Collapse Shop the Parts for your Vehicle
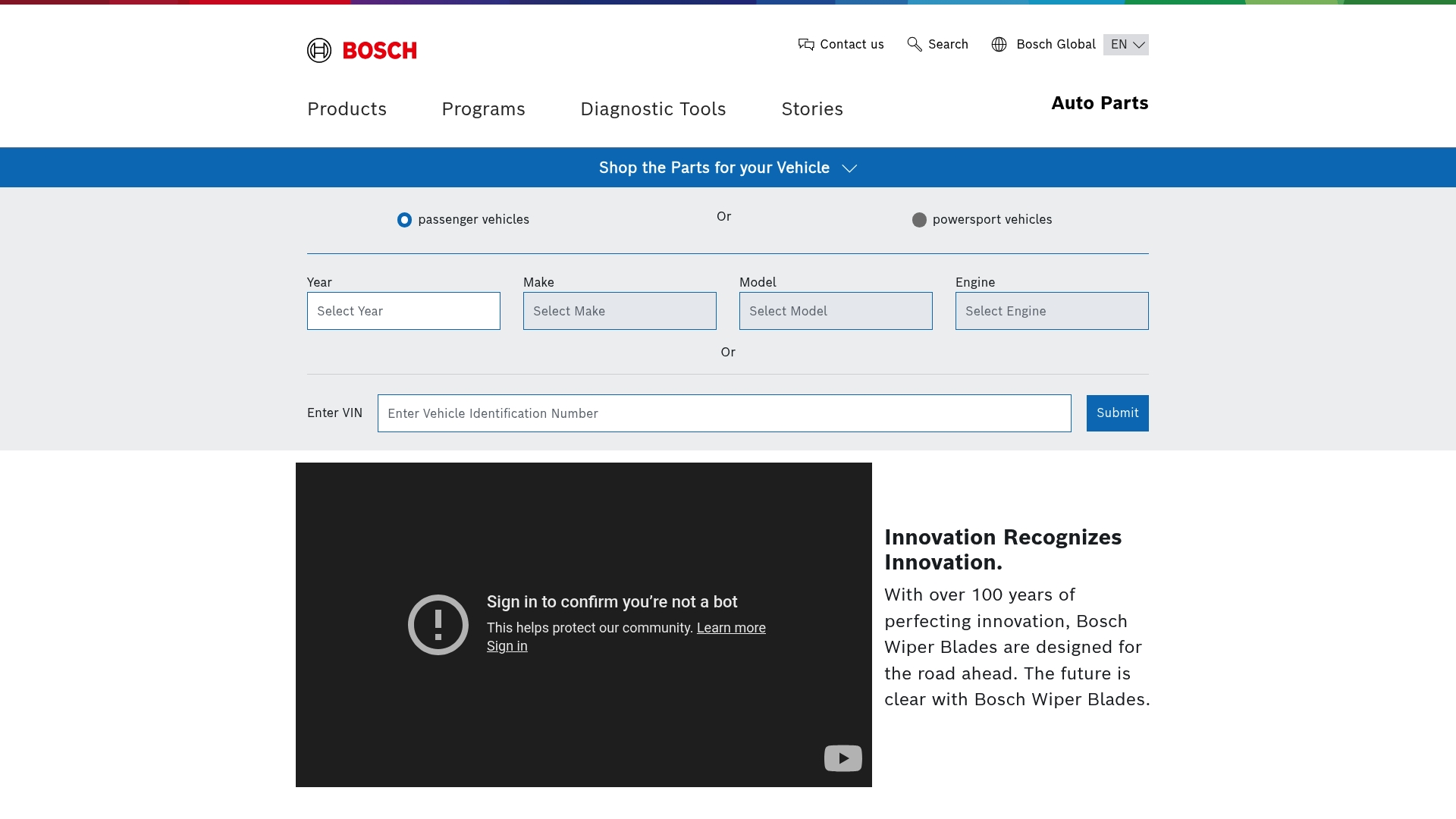The width and height of the screenshot is (1456, 819). pyautogui.click(x=728, y=168)
